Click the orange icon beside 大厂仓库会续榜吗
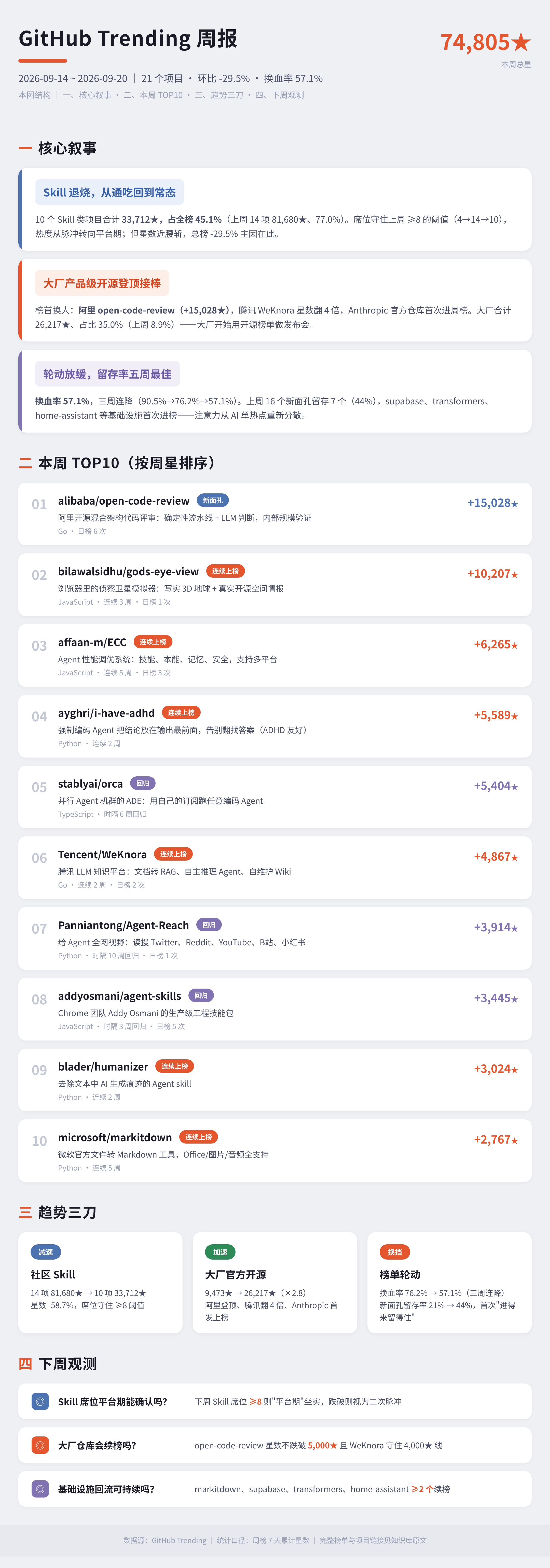The image size is (550, 1568). [40, 1445]
